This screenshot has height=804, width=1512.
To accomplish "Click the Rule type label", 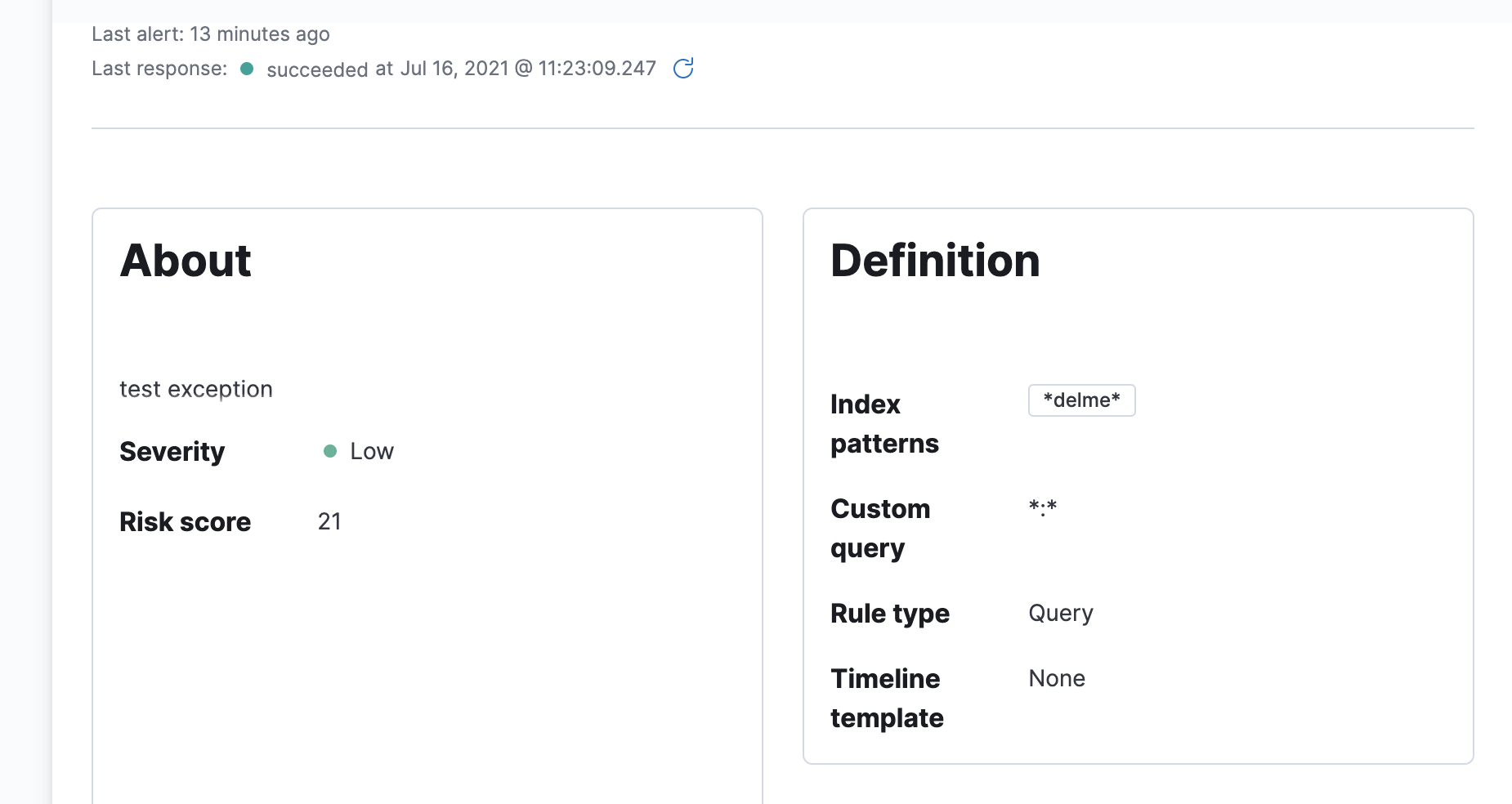I will tap(890, 614).
